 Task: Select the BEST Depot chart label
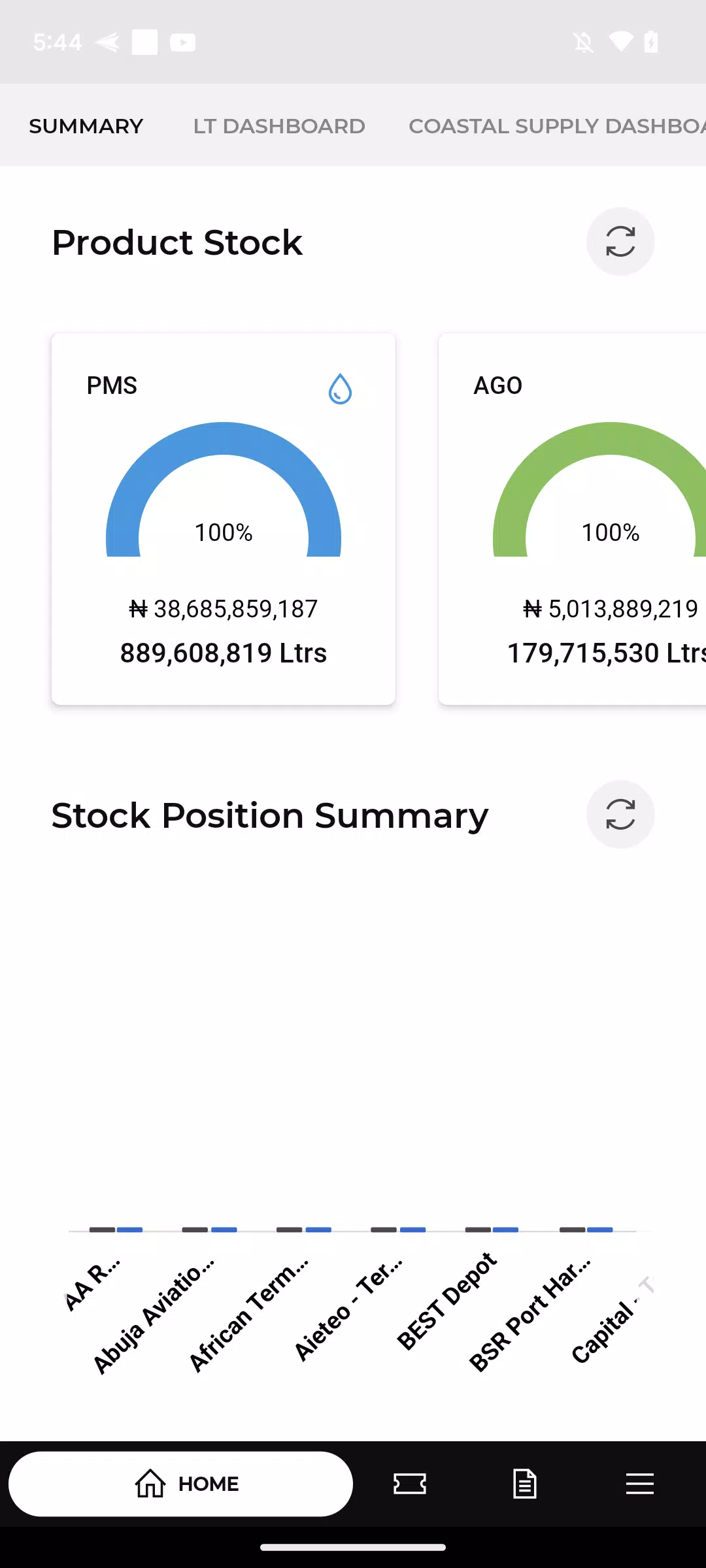447,1301
